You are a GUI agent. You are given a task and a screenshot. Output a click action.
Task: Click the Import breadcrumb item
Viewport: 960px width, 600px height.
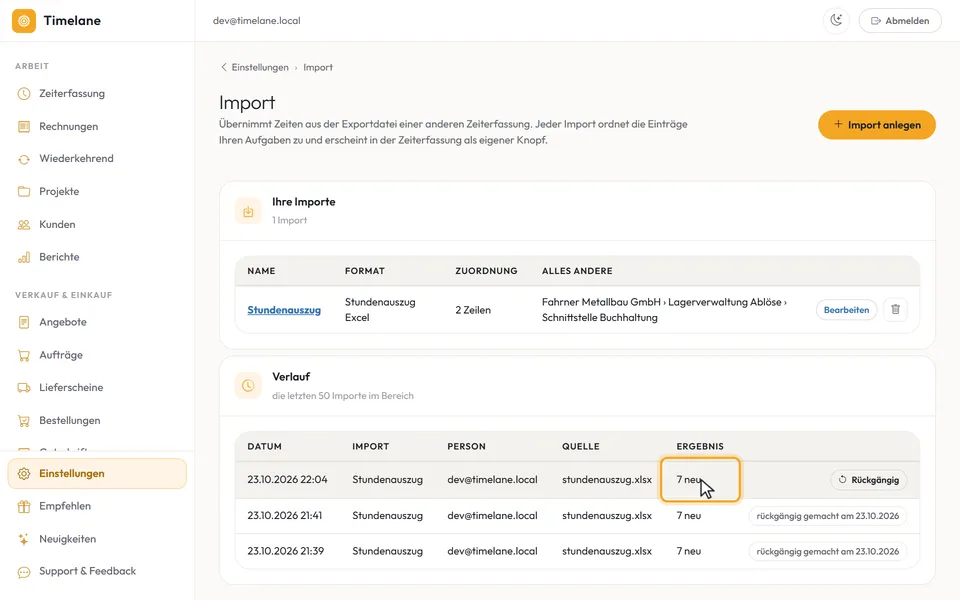[x=318, y=67]
